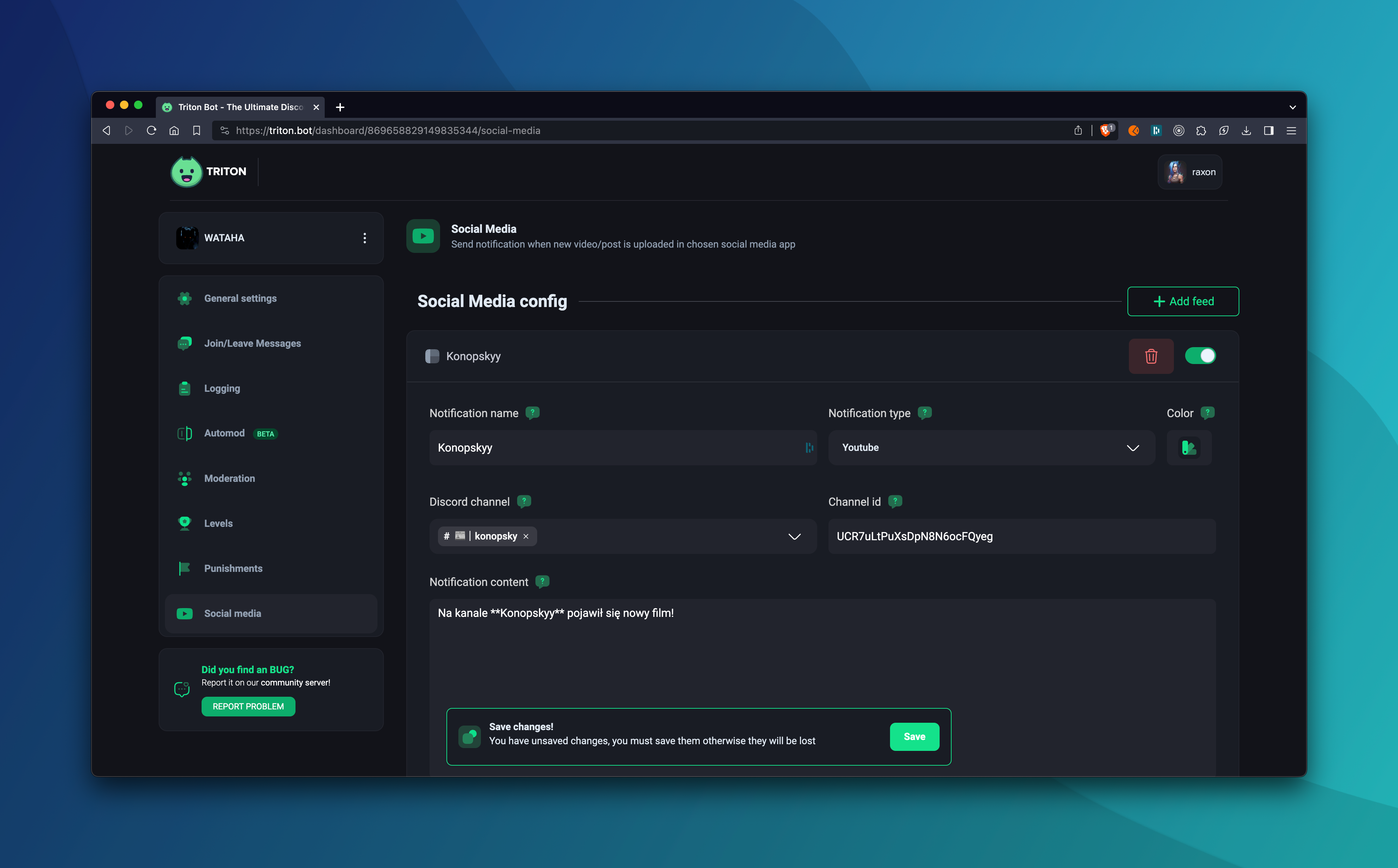The width and height of the screenshot is (1398, 868).
Task: Toggle the Konopskyy feed enable switch
Action: (x=1200, y=356)
